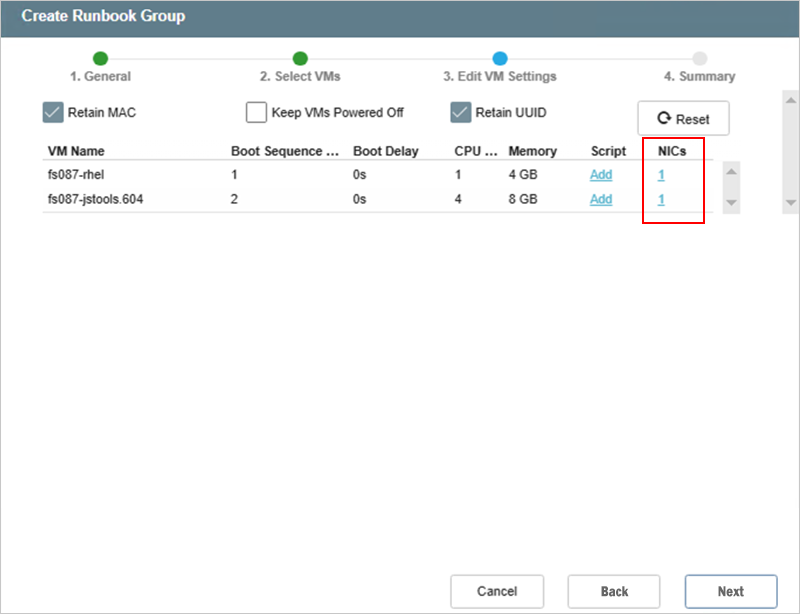Viewport: 800px width, 614px height.
Task: Click the General step circle indicator
Action: (100, 59)
